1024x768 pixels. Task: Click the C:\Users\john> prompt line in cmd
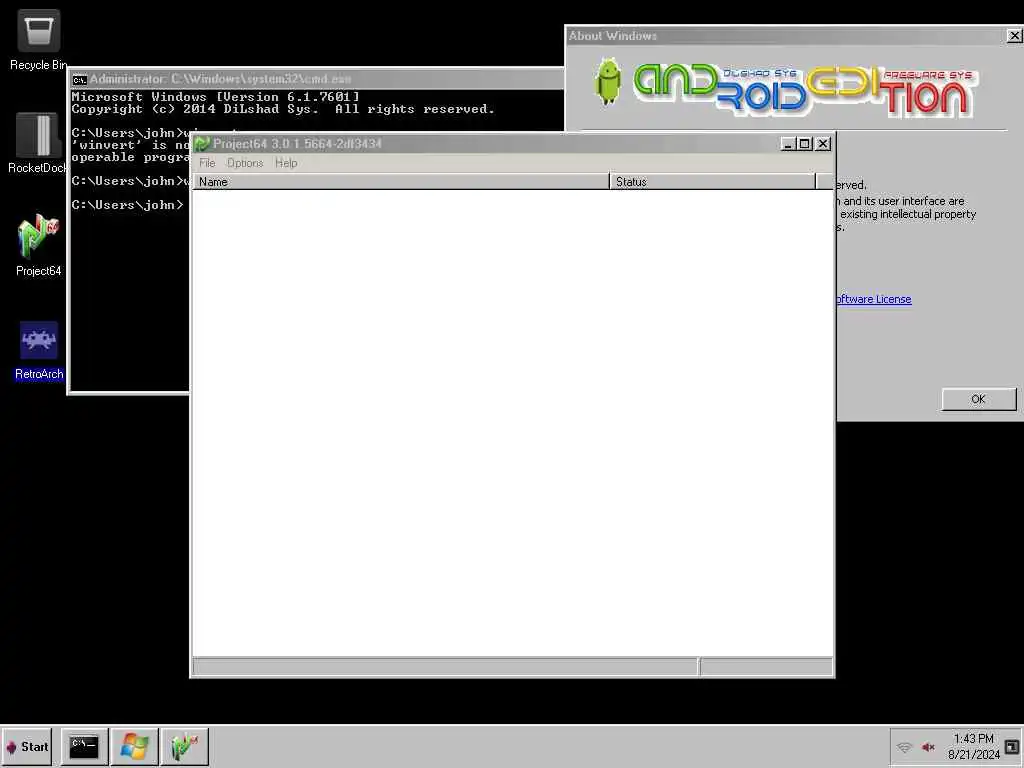click(x=128, y=205)
